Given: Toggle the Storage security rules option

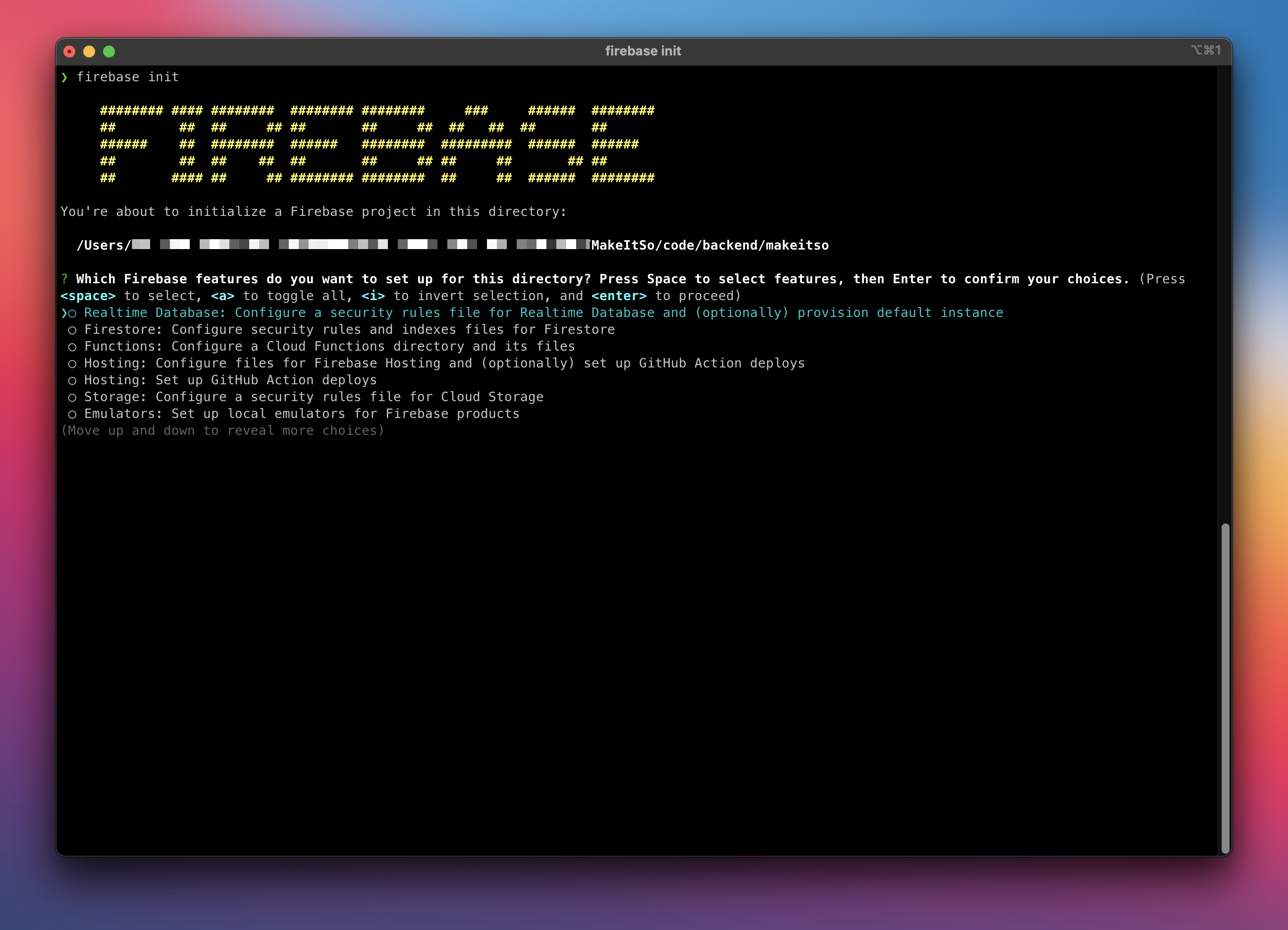Looking at the screenshot, I should tap(73, 397).
